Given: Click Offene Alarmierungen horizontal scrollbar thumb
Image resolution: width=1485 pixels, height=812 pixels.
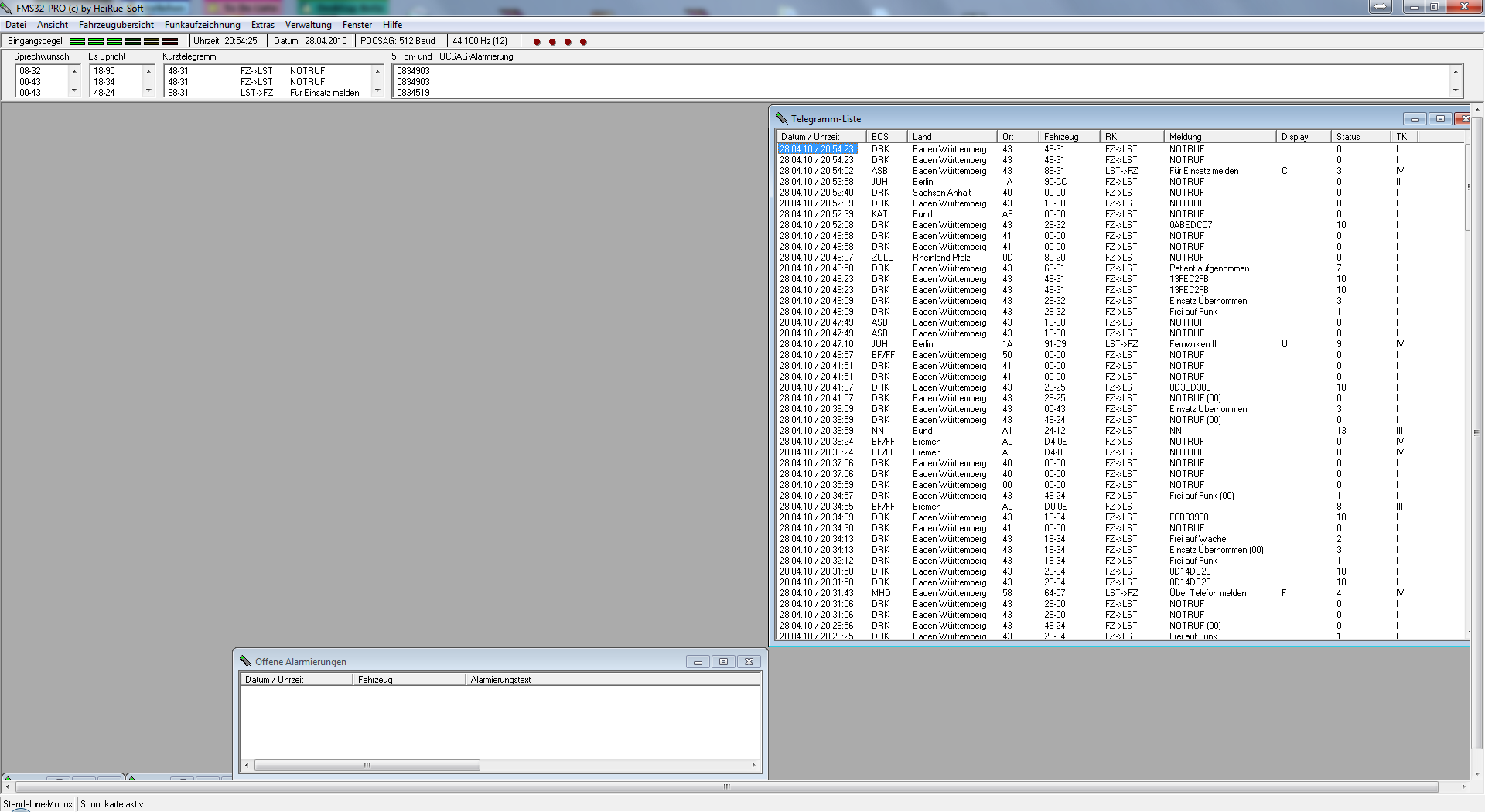Looking at the screenshot, I should [367, 766].
